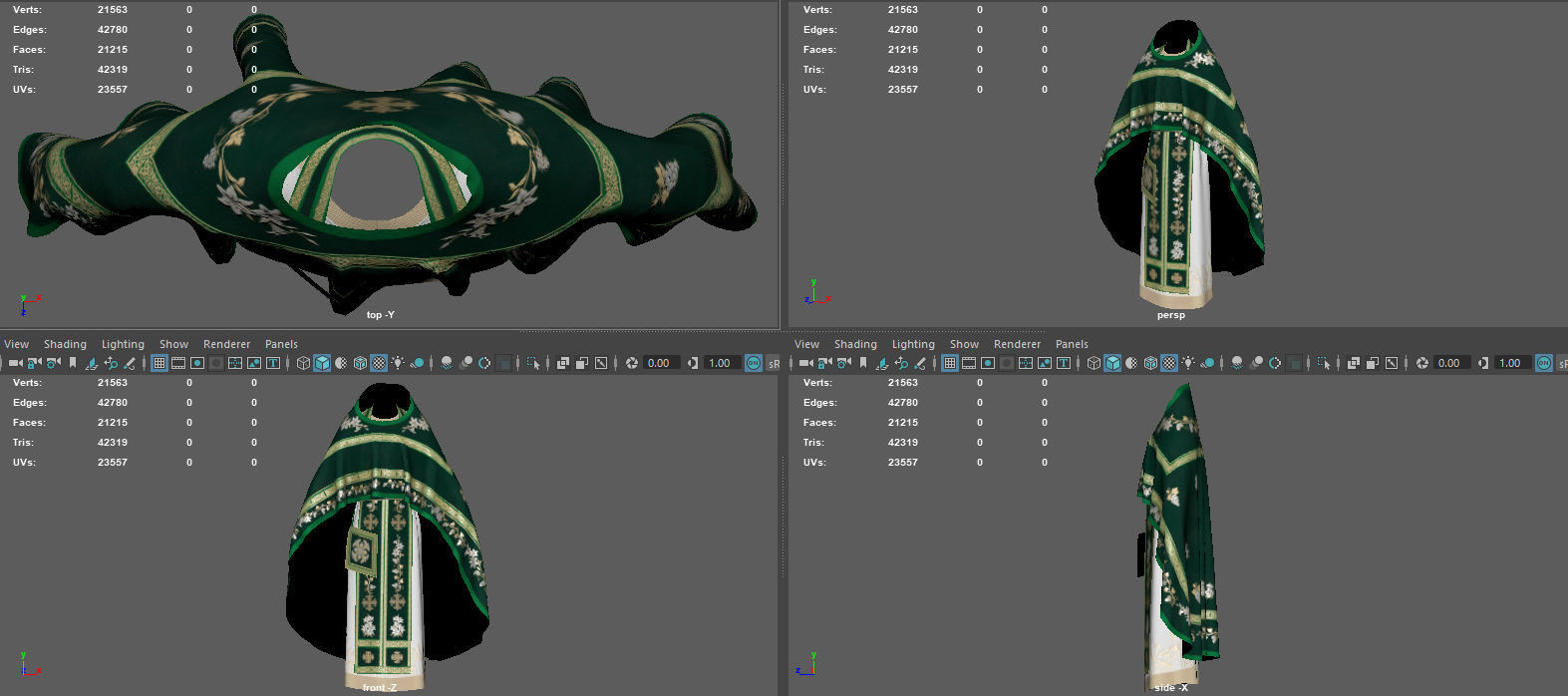Screen dimensions: 1568x696
Task: Toggle Textured display in side view toolbar
Action: 1169,363
